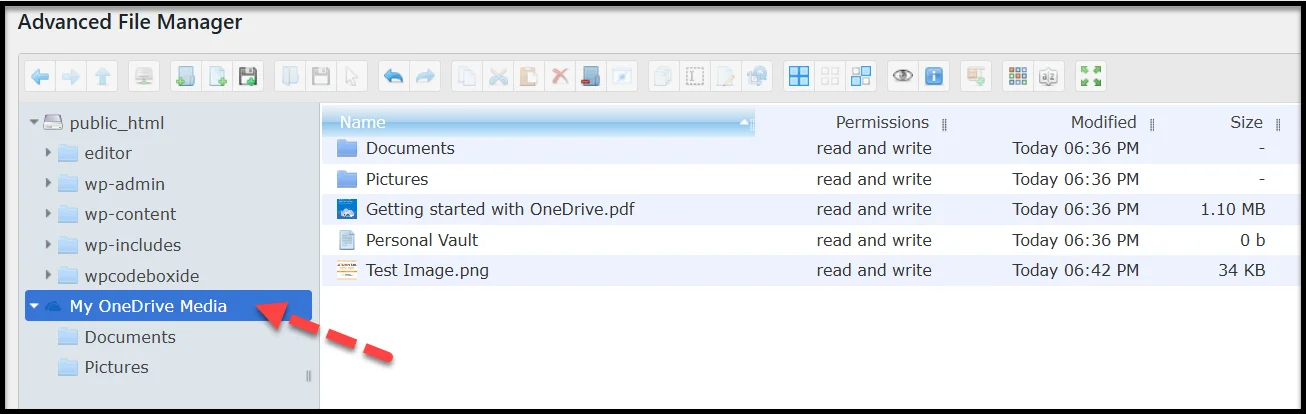
Task: Click the greyed download floppy icon
Action: click(321, 76)
